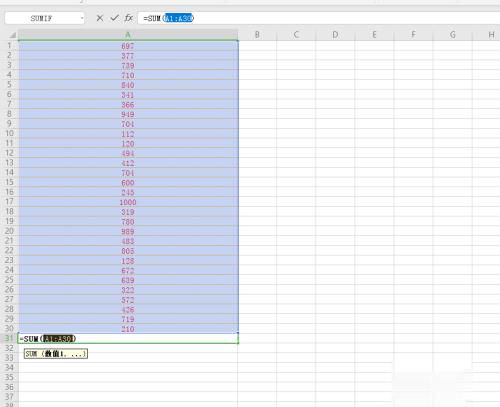Click the value 739 in row 3
Image resolution: width=500 pixels, height=407 pixels.
pos(128,66)
